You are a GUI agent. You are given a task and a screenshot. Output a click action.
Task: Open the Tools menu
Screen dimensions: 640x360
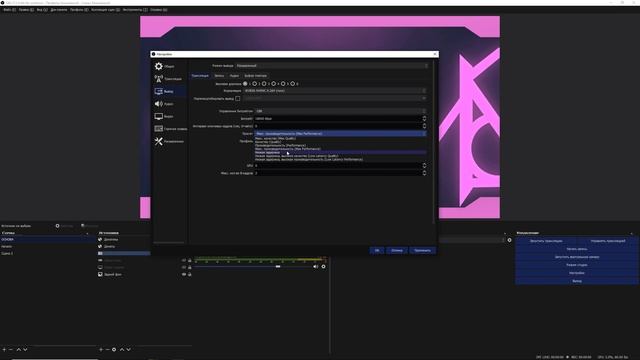(x=135, y=9)
